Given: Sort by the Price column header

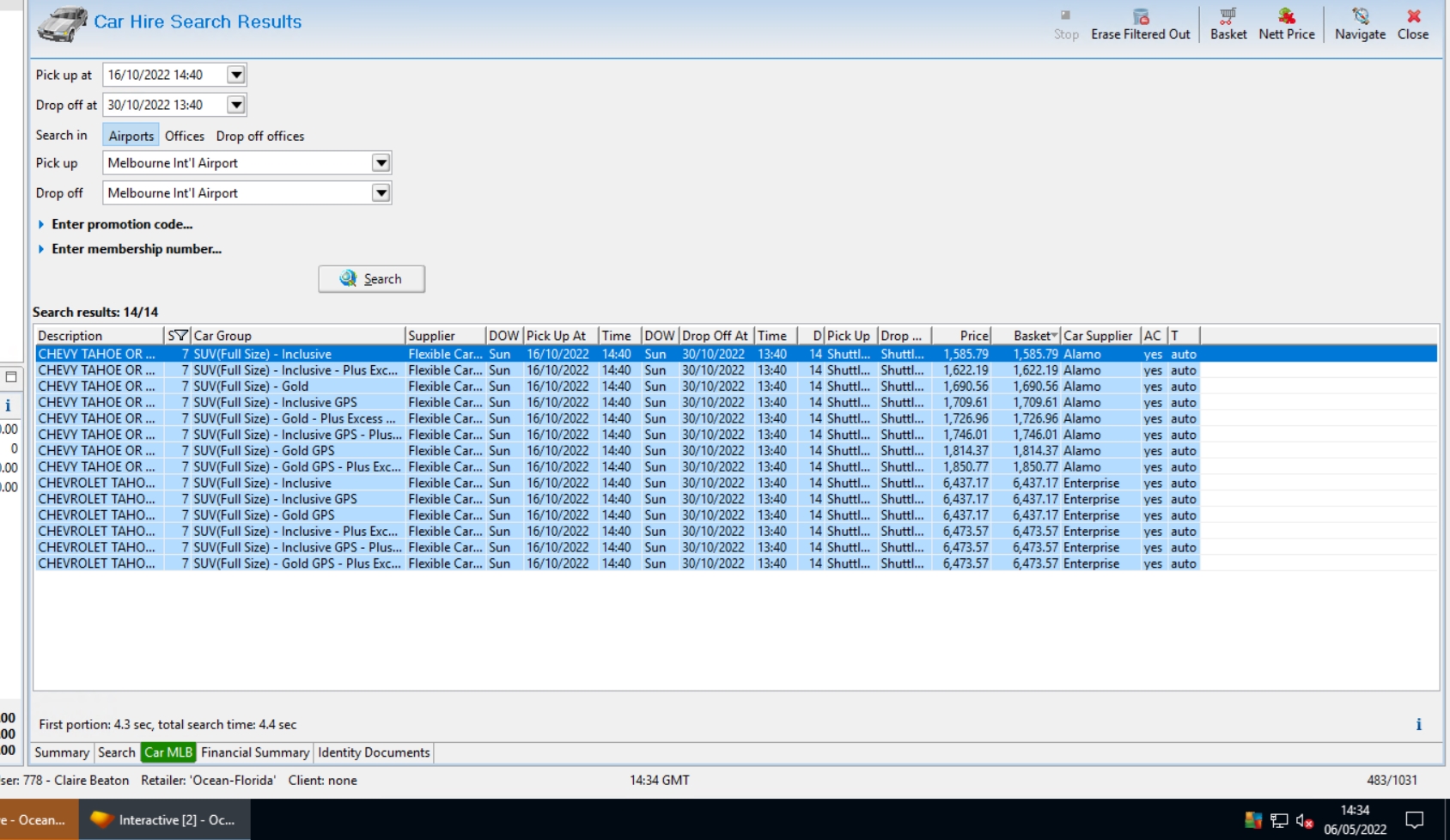Looking at the screenshot, I should coord(962,336).
